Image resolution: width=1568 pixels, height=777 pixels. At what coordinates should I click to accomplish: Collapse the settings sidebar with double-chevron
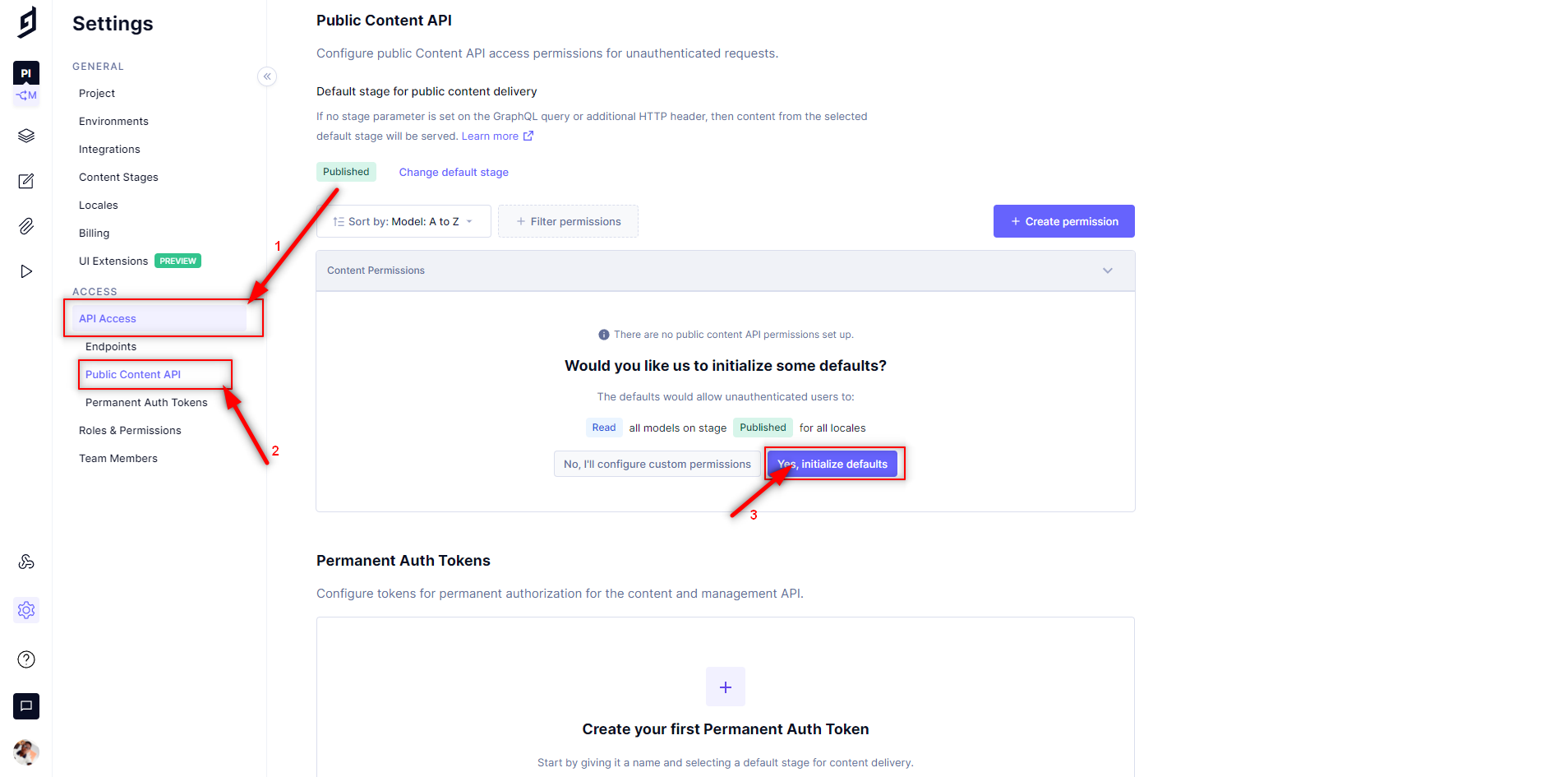click(267, 76)
